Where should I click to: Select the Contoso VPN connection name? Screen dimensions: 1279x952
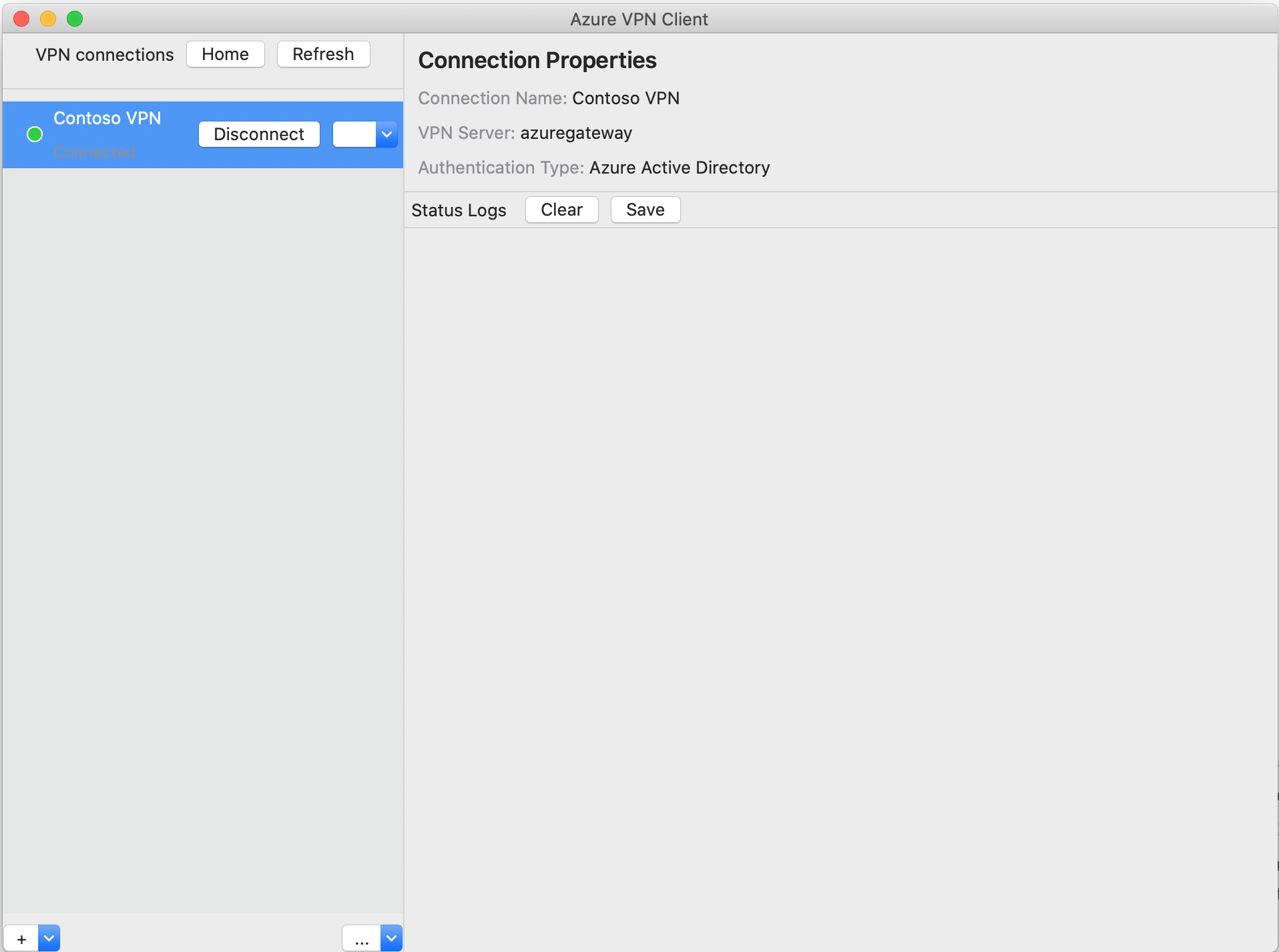pyautogui.click(x=107, y=118)
